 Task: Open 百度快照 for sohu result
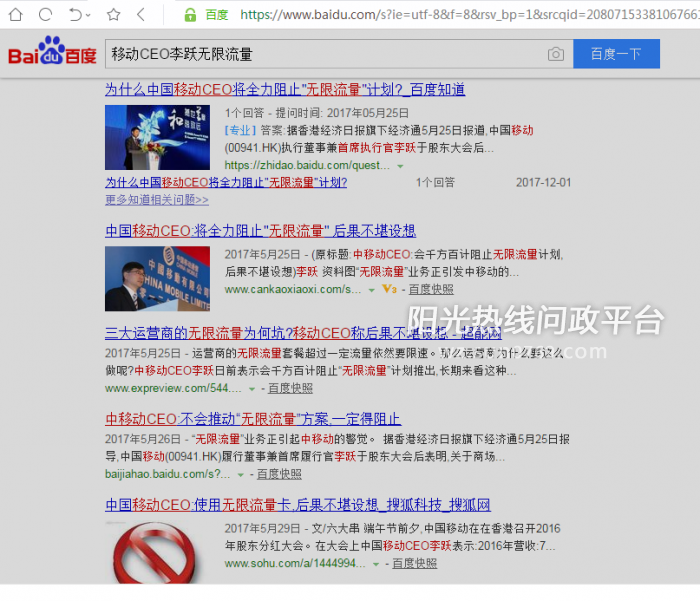click(414, 563)
